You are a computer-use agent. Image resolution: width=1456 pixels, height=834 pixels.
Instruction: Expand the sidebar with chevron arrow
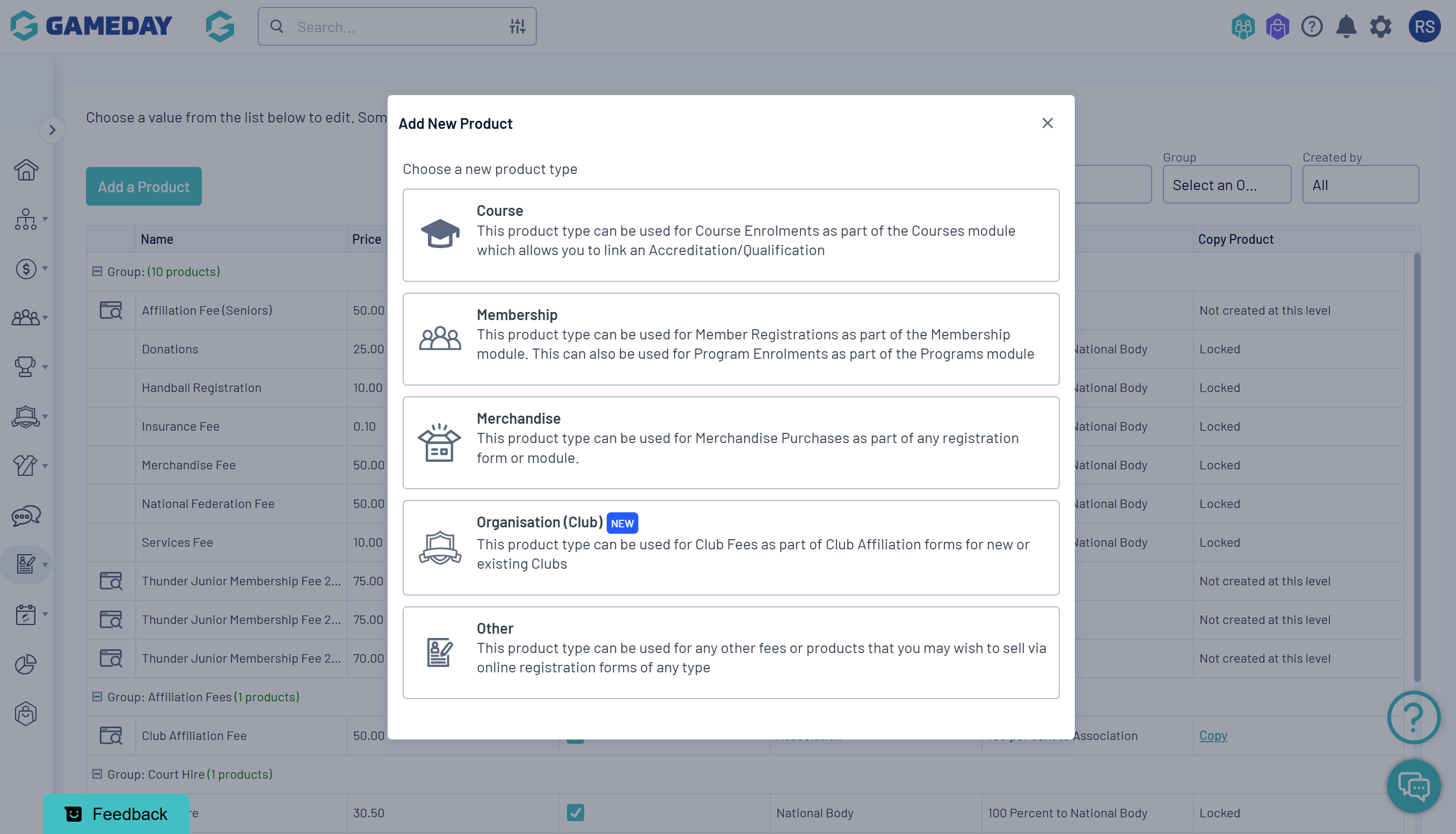coord(52,130)
